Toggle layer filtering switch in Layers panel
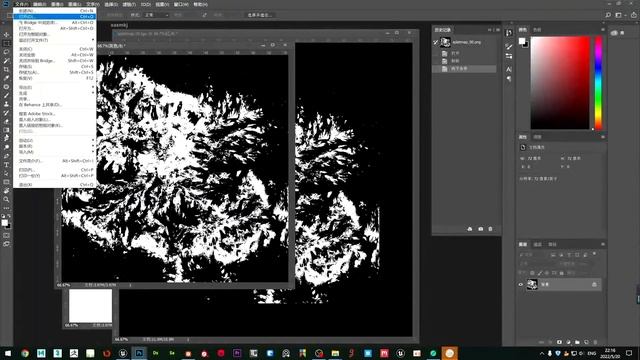Viewport: 640px width, 360px height. point(594,254)
